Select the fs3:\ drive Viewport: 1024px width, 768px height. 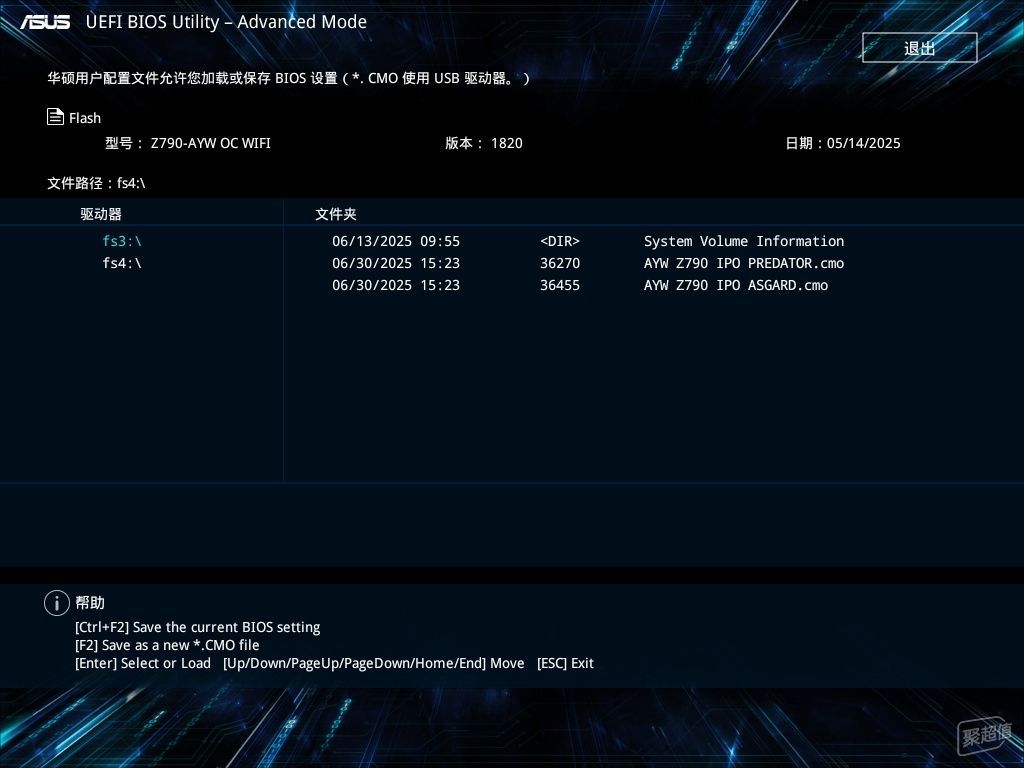tap(122, 241)
